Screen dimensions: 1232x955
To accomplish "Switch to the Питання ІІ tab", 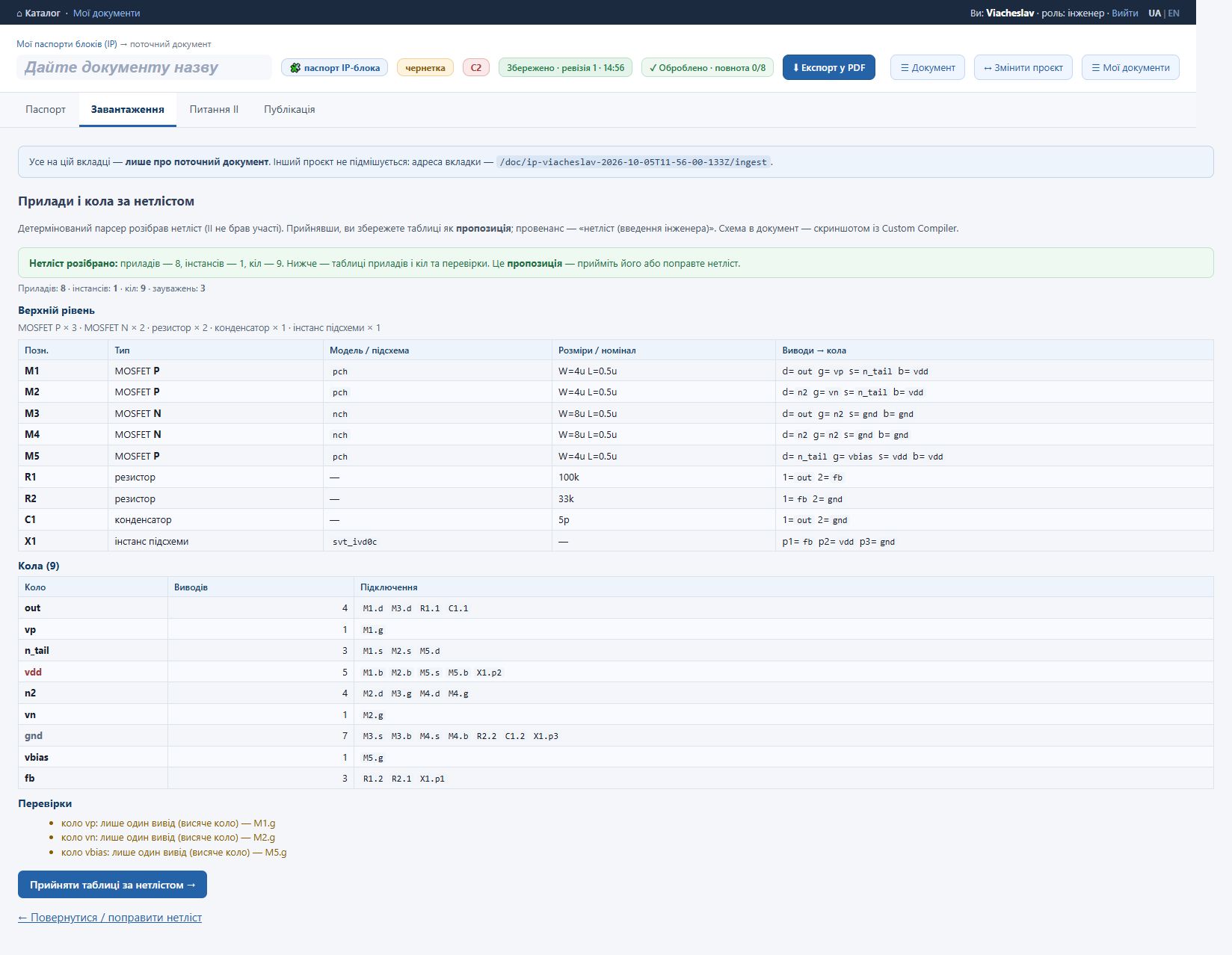I will click(x=214, y=109).
